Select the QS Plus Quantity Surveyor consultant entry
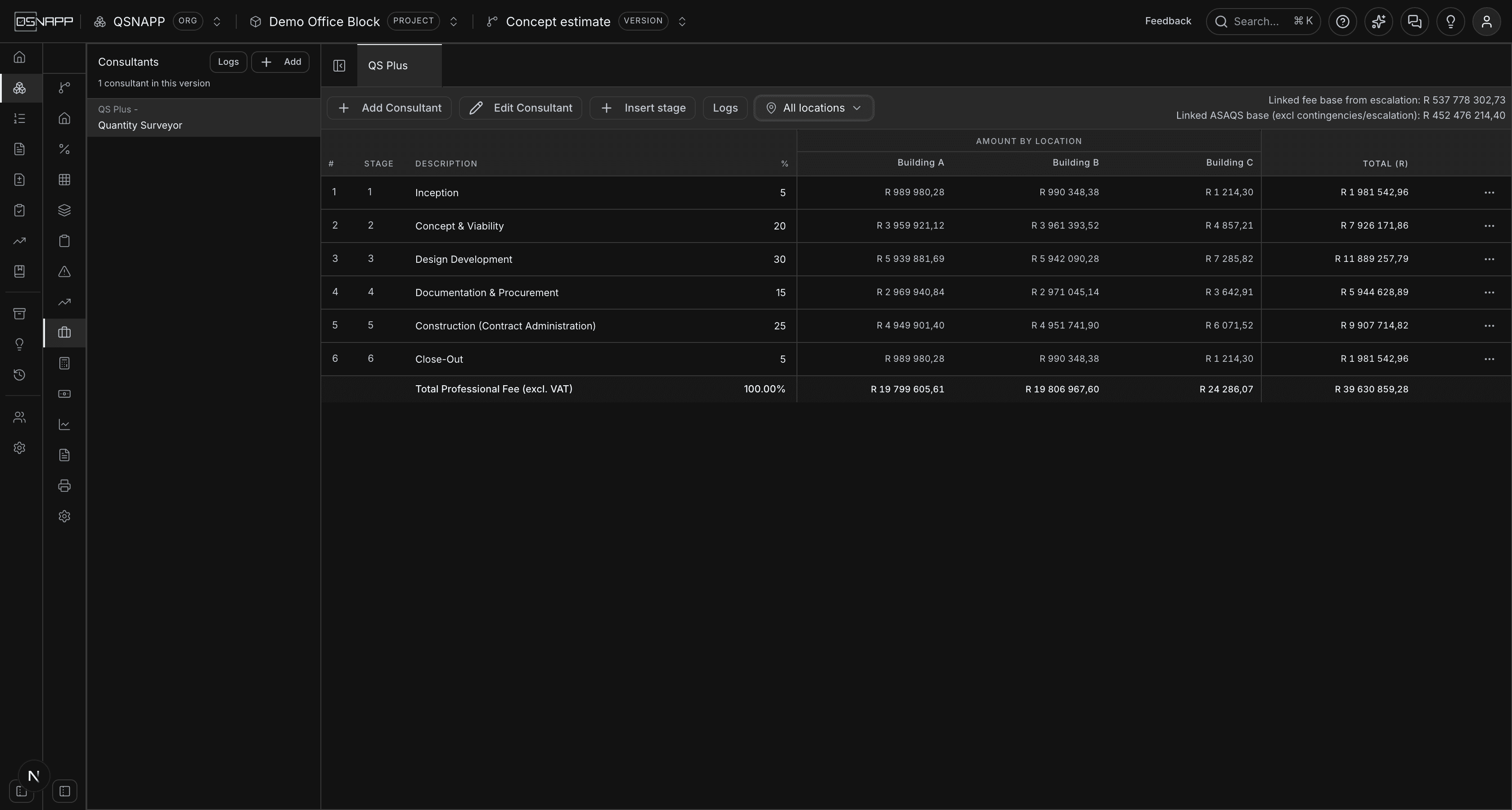 coord(204,117)
